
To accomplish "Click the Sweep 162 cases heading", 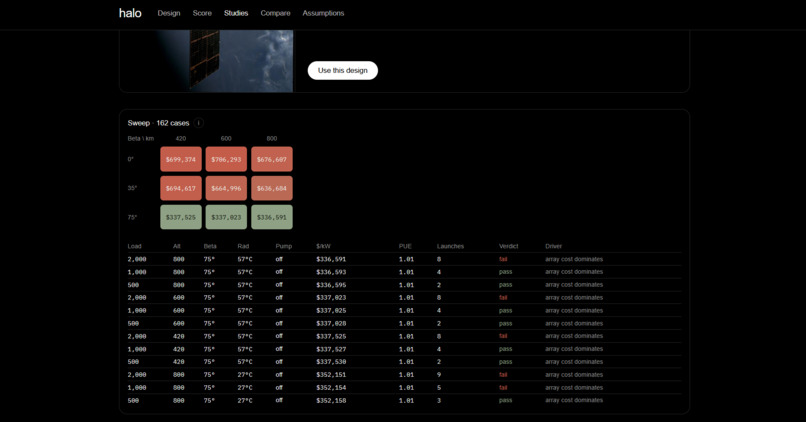I will 158,123.
